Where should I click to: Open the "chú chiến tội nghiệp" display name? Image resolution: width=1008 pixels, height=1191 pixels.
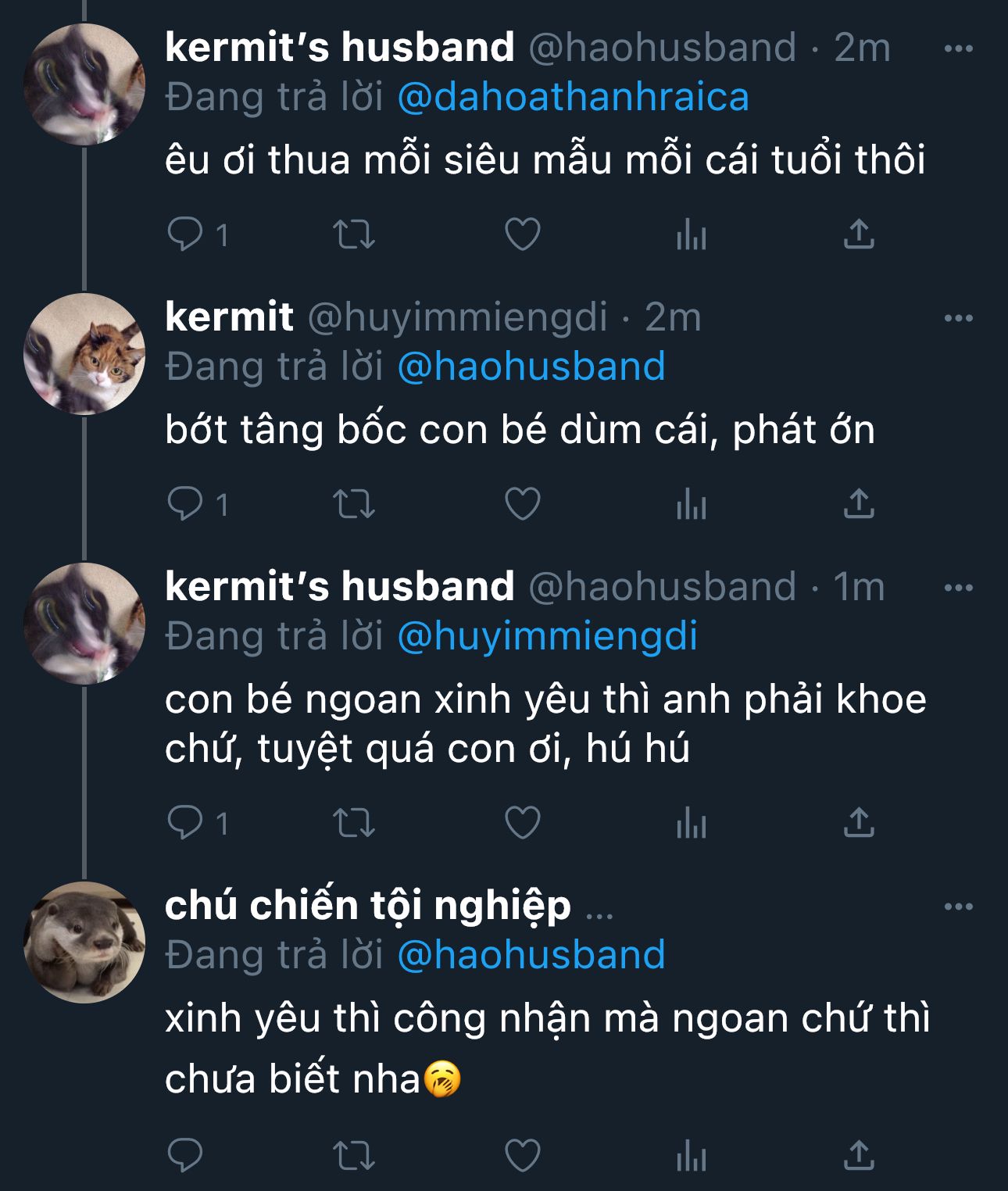point(367,907)
